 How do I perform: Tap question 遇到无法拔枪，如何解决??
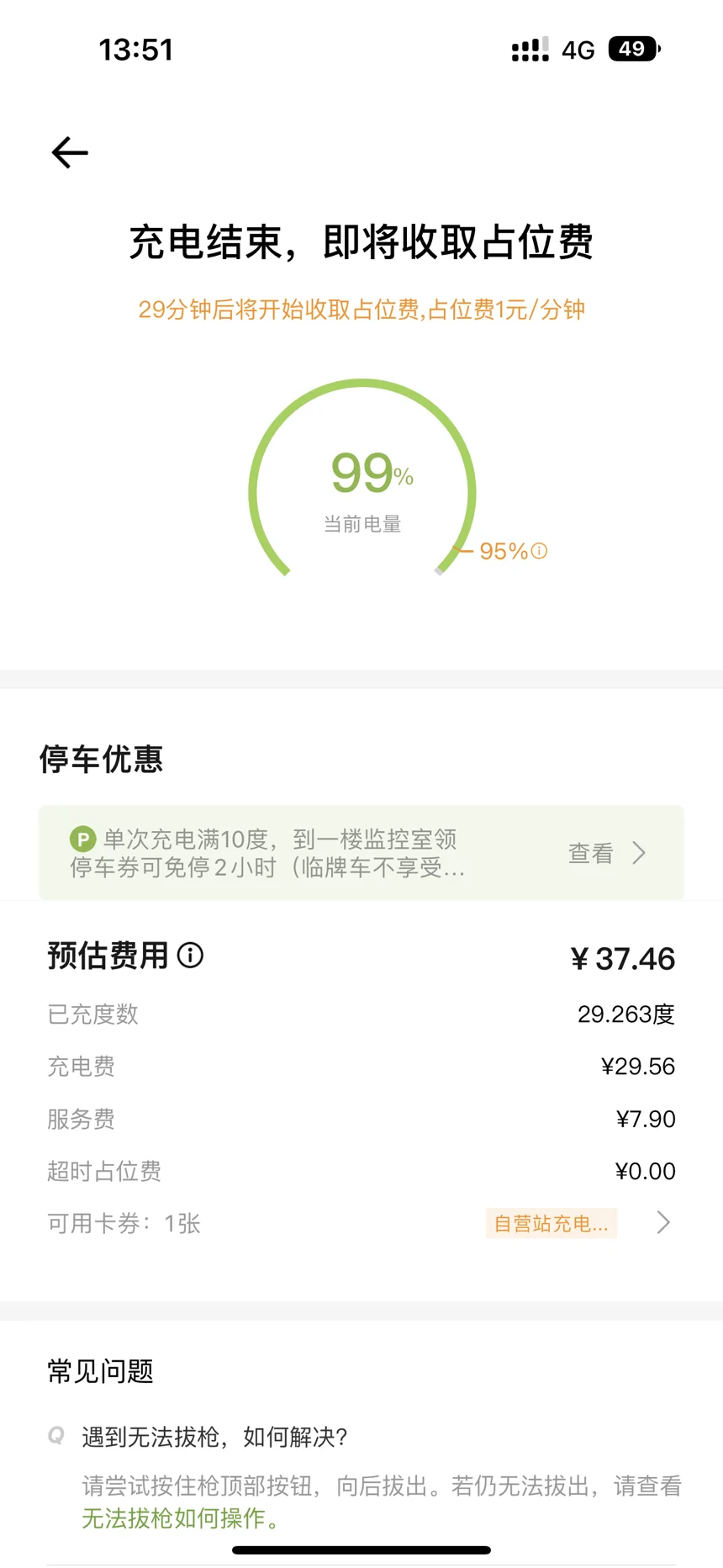(214, 1437)
